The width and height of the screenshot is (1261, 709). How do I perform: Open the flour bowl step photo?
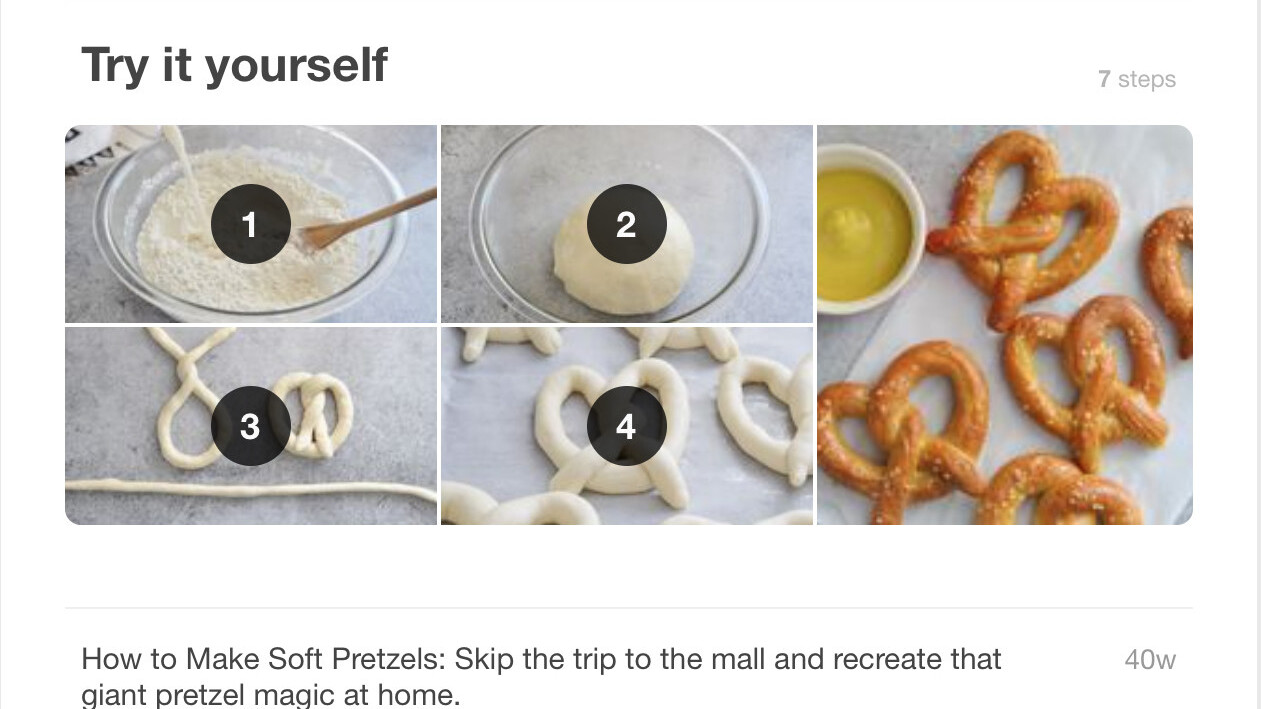pos(251,224)
